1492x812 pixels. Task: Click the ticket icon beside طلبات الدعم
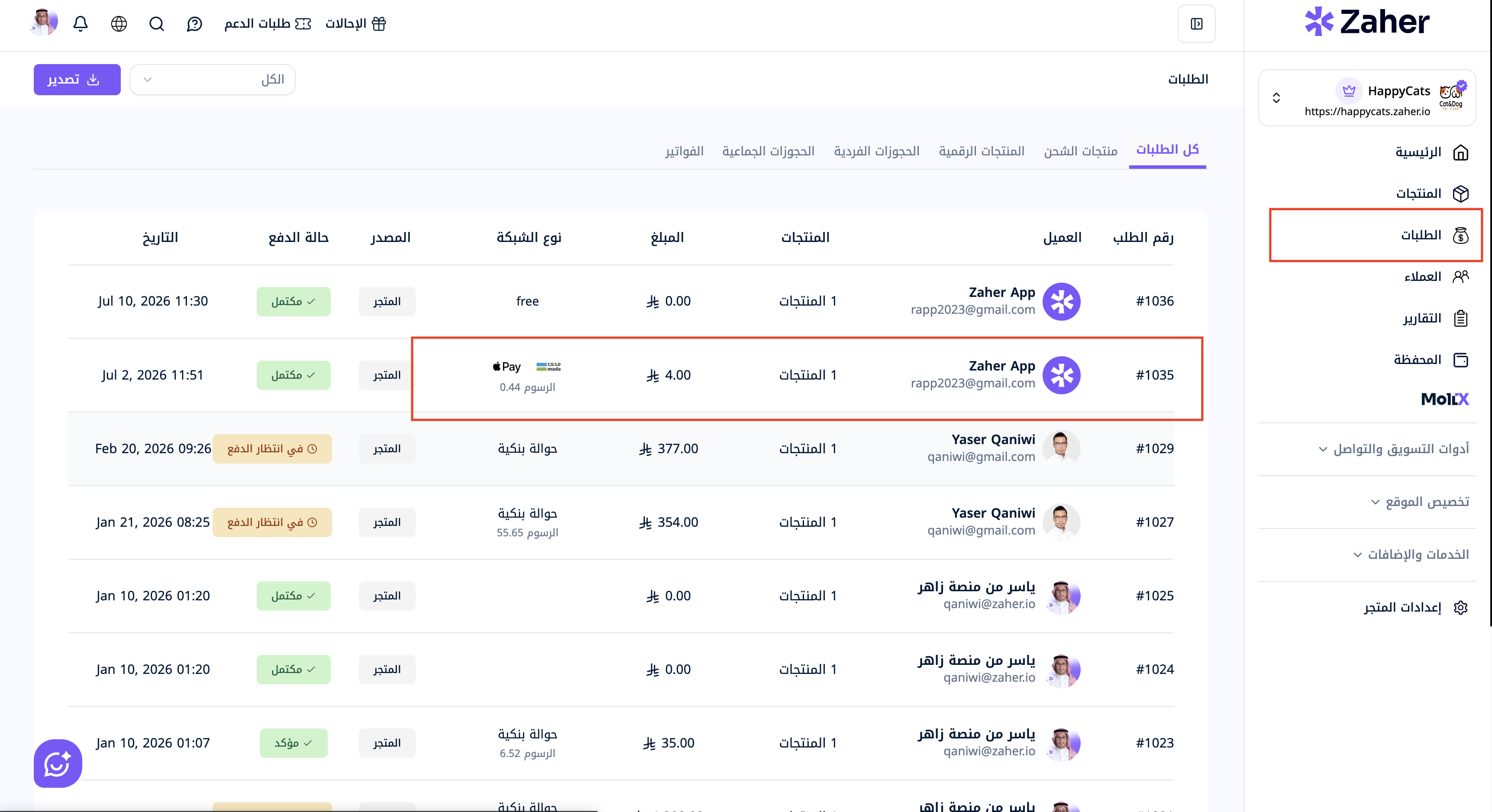coord(303,24)
